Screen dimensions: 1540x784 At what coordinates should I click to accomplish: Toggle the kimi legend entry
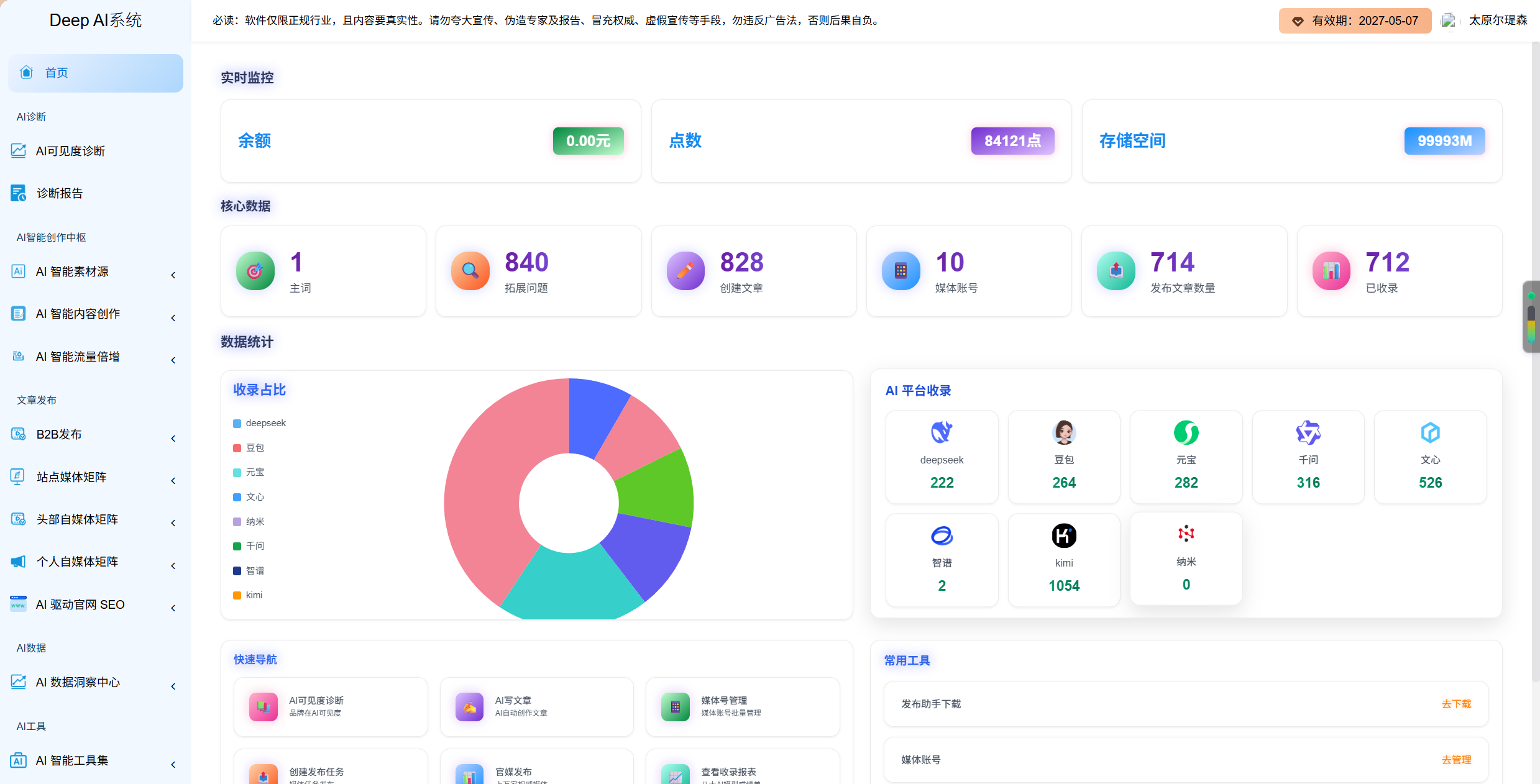pyautogui.click(x=248, y=595)
